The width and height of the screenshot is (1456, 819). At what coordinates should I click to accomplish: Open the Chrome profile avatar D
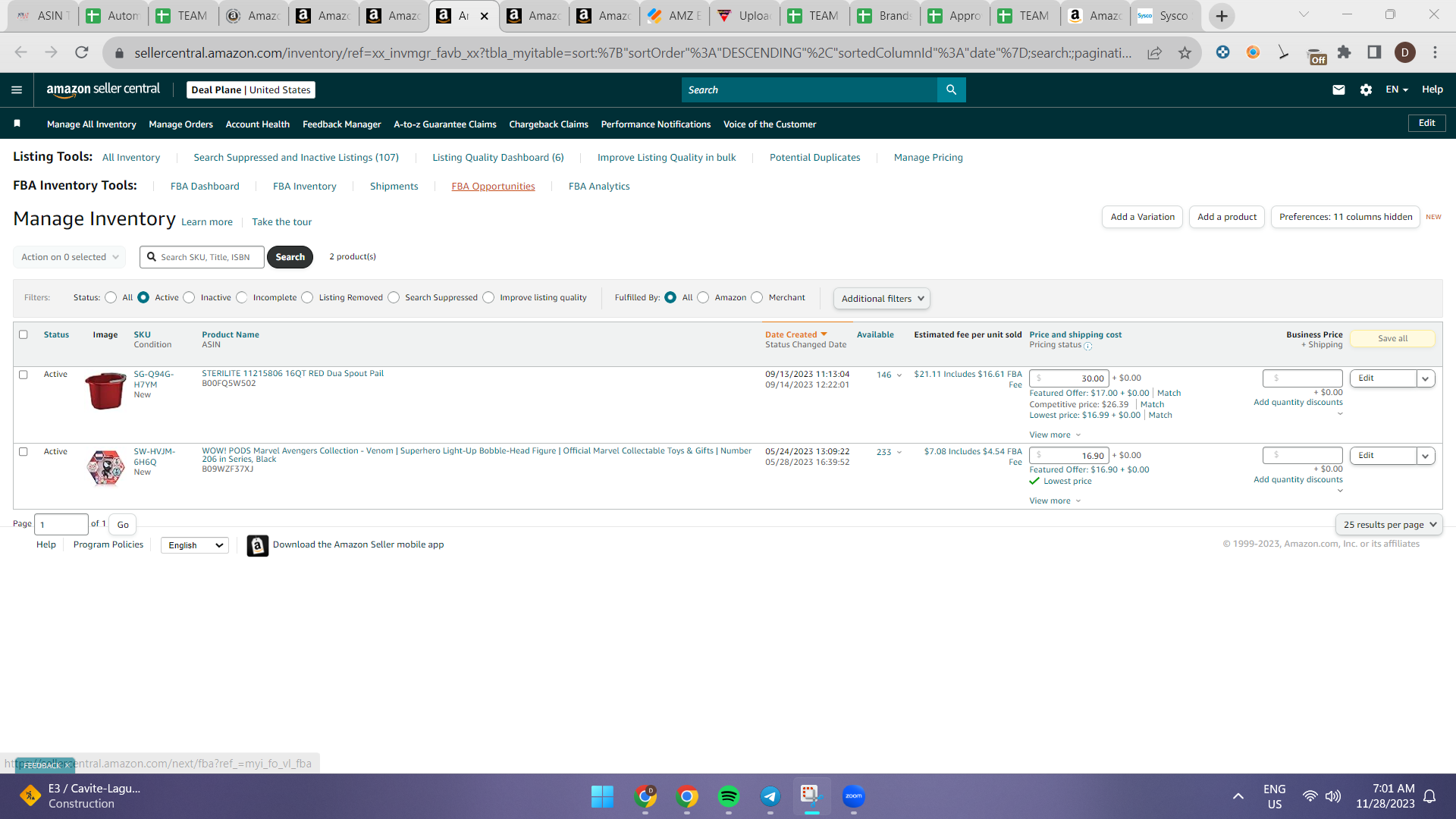tap(1404, 52)
